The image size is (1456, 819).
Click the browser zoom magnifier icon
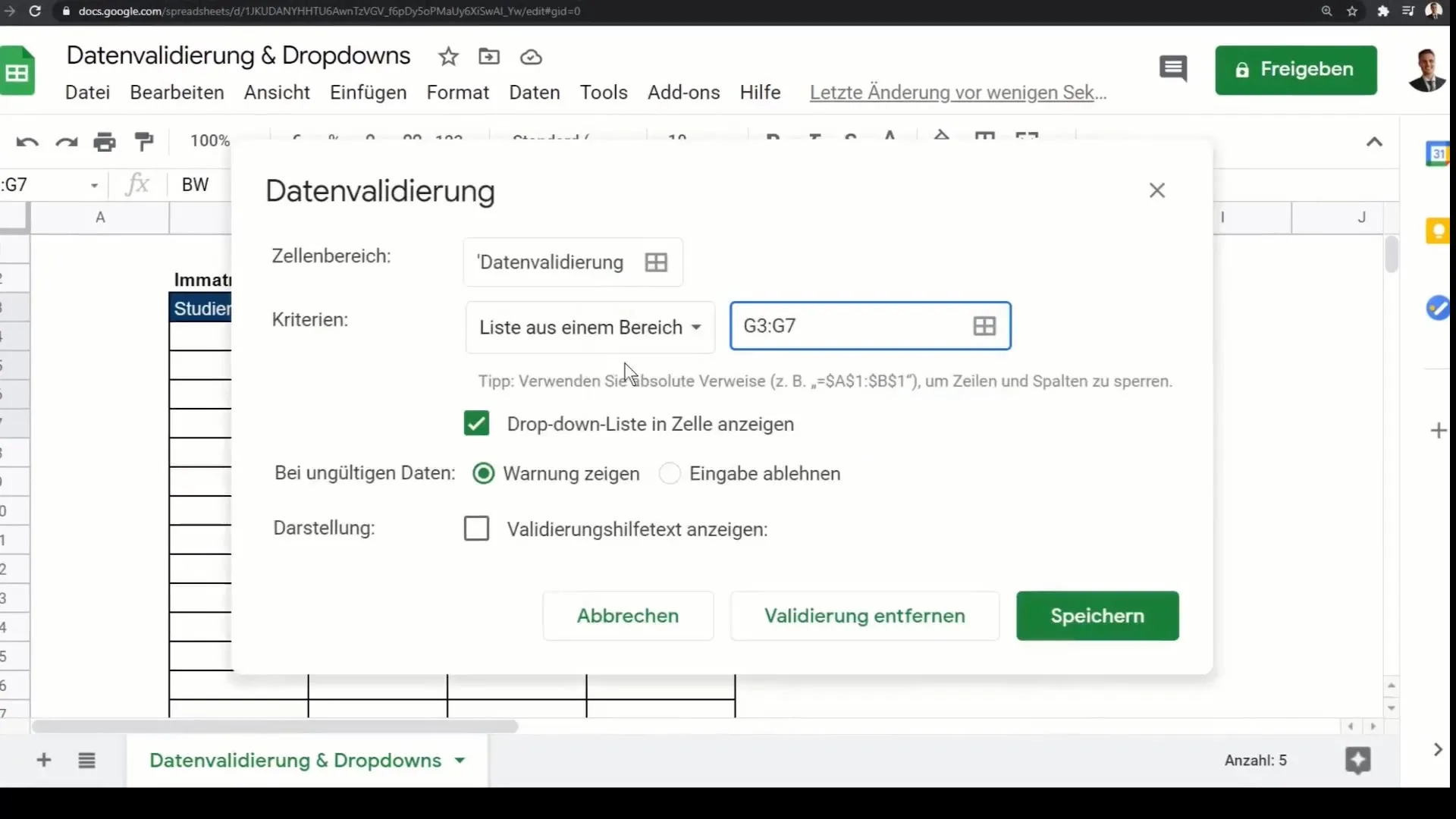pyautogui.click(x=1326, y=11)
